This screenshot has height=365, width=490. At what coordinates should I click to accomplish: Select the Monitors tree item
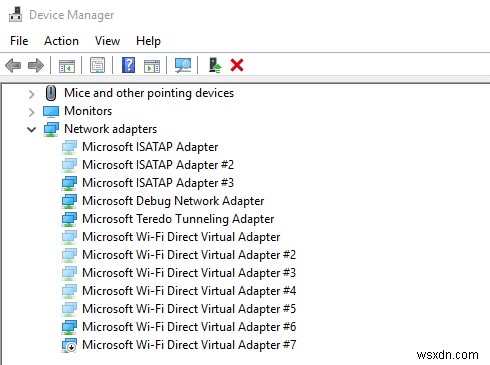click(x=88, y=111)
